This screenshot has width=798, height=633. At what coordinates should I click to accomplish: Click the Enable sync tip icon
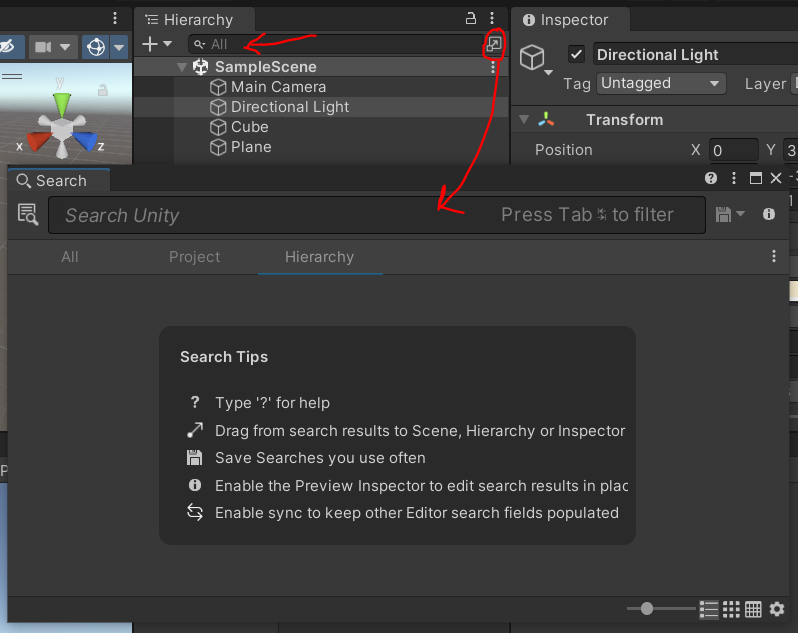point(194,512)
